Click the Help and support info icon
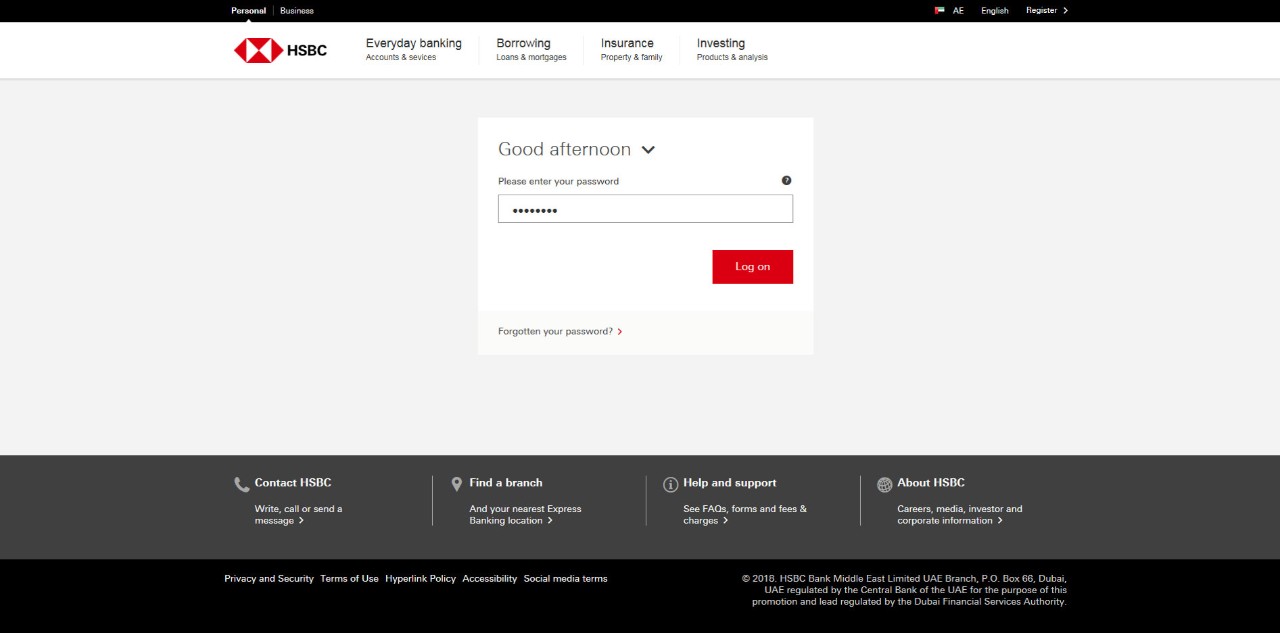This screenshot has height=633, width=1280. (670, 484)
